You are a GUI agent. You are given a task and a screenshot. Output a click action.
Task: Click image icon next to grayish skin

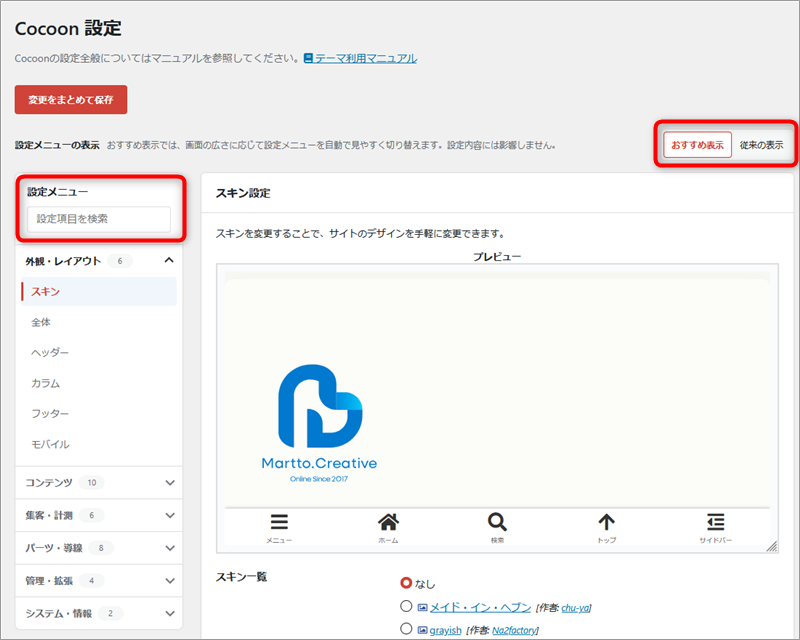422,630
